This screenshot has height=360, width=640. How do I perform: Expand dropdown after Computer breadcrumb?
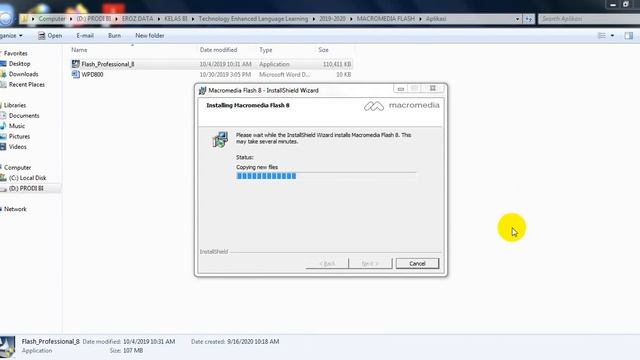pos(71,19)
